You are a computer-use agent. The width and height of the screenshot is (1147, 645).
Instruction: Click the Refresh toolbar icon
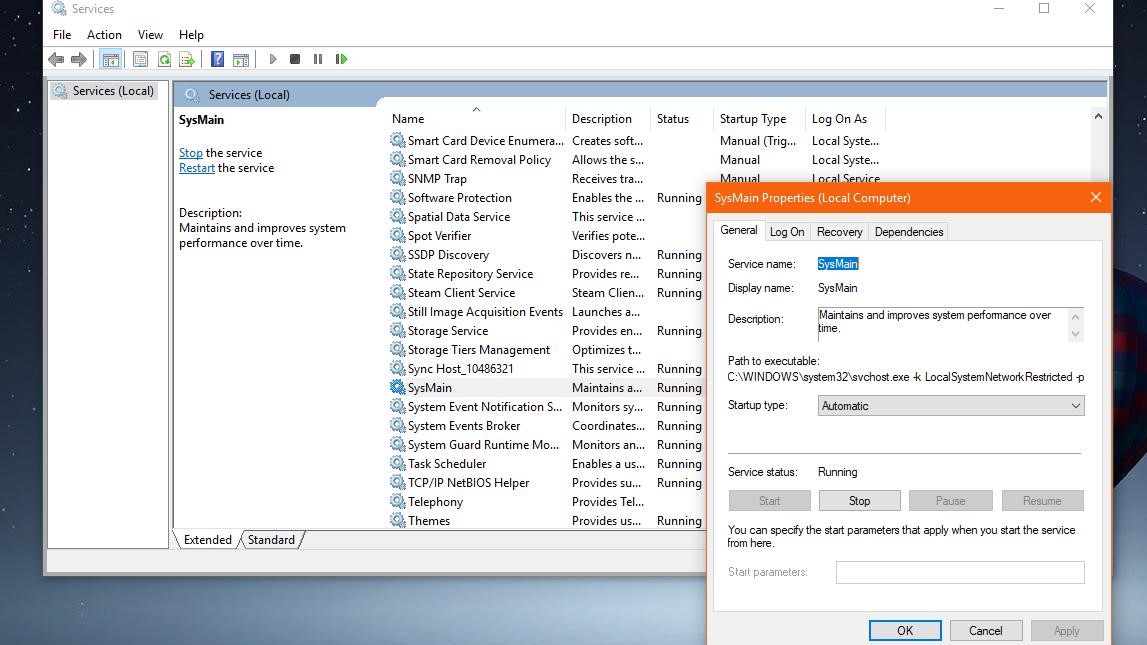pos(164,60)
